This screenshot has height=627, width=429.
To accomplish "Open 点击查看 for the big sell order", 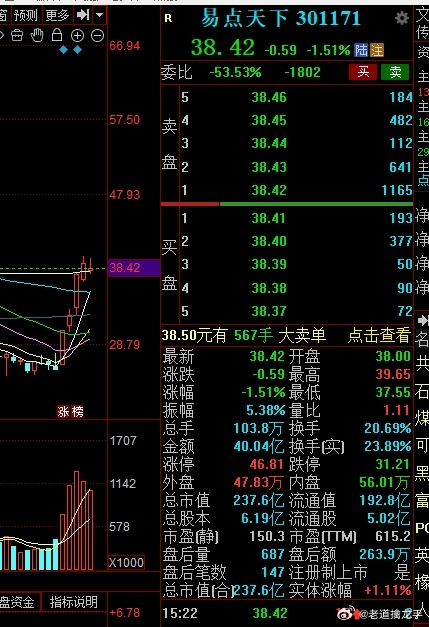I will [379, 335].
